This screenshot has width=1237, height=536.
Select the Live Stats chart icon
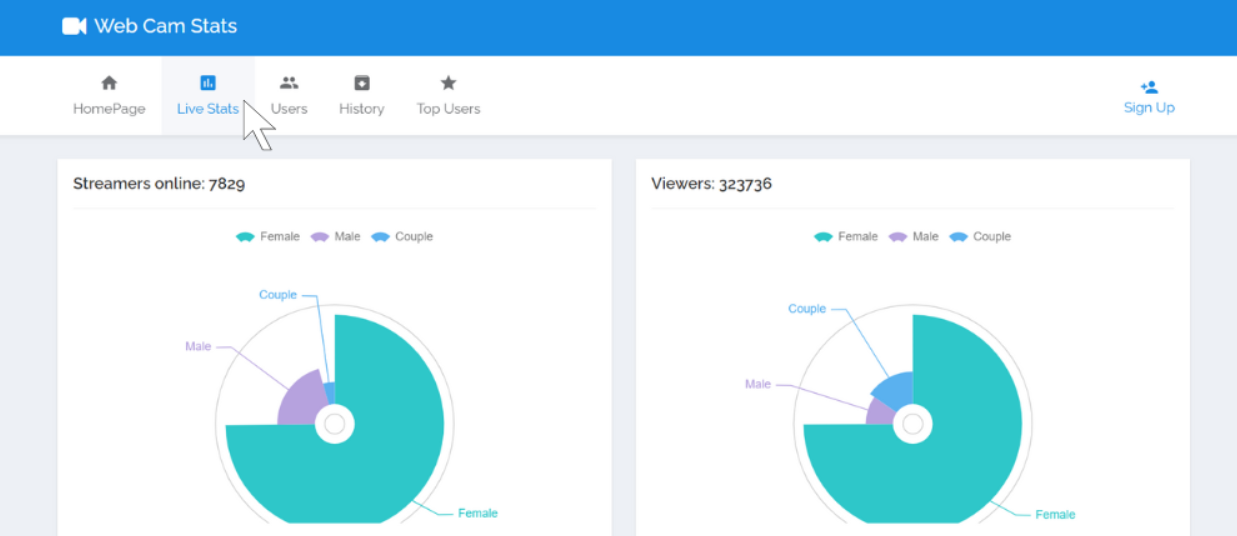pyautogui.click(x=208, y=83)
